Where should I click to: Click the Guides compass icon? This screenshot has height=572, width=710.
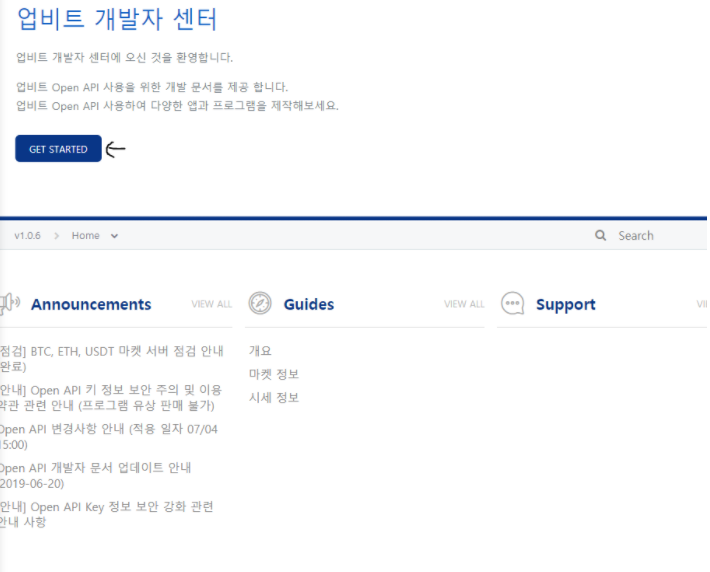(x=260, y=303)
